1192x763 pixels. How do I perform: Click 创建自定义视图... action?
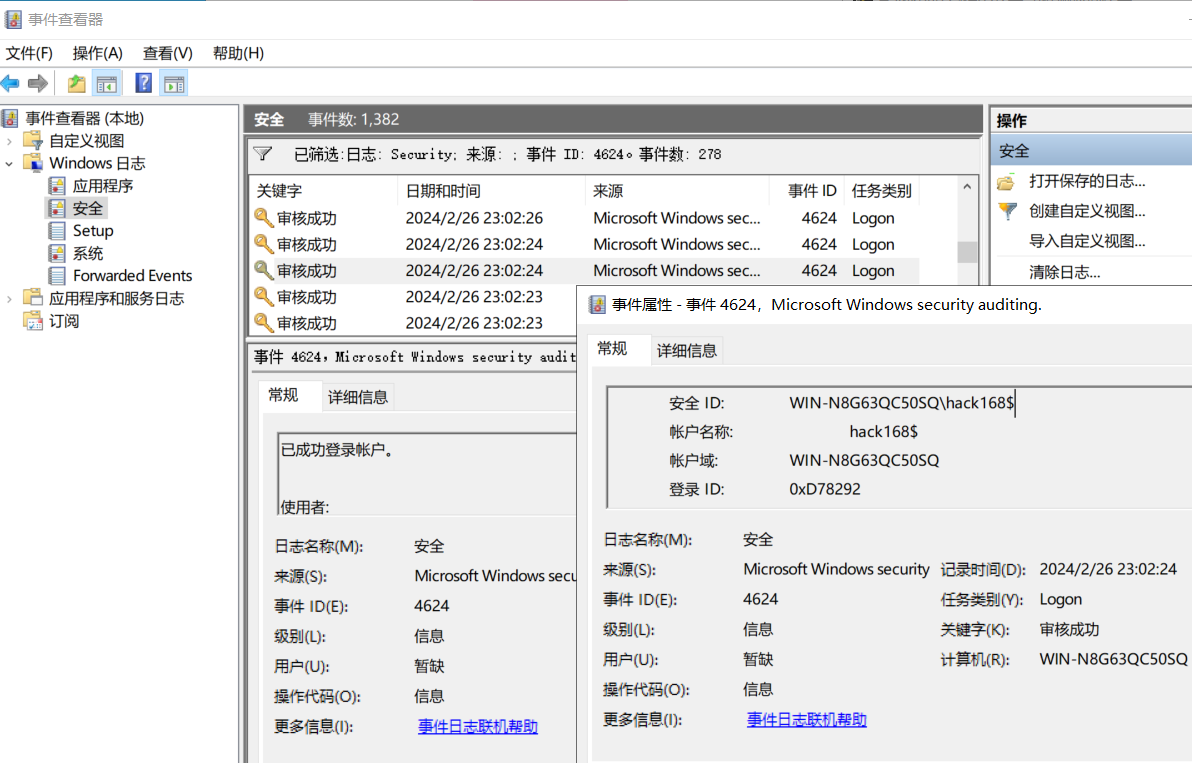pos(1087,211)
